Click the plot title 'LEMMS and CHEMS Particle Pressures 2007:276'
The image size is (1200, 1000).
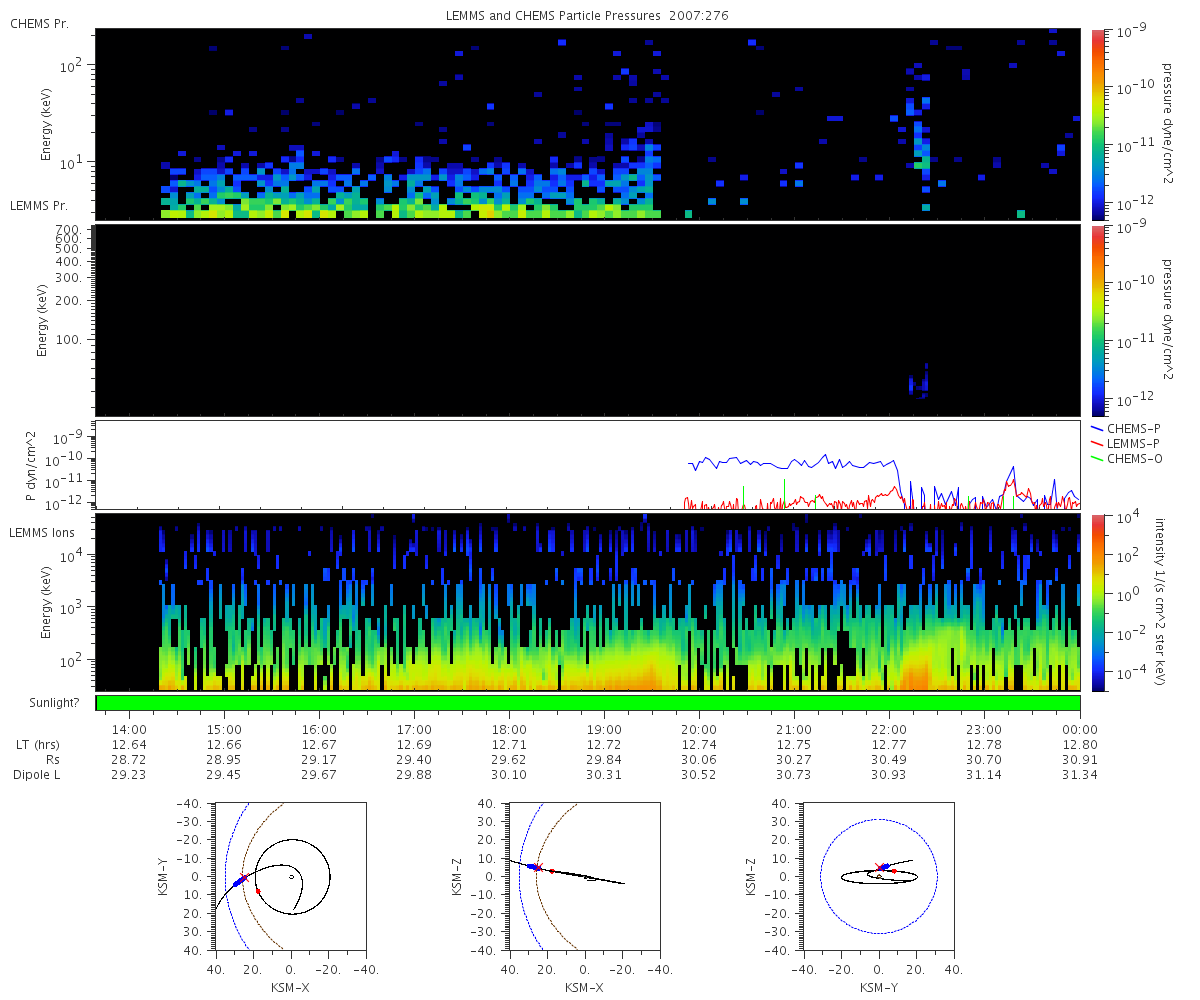(586, 17)
